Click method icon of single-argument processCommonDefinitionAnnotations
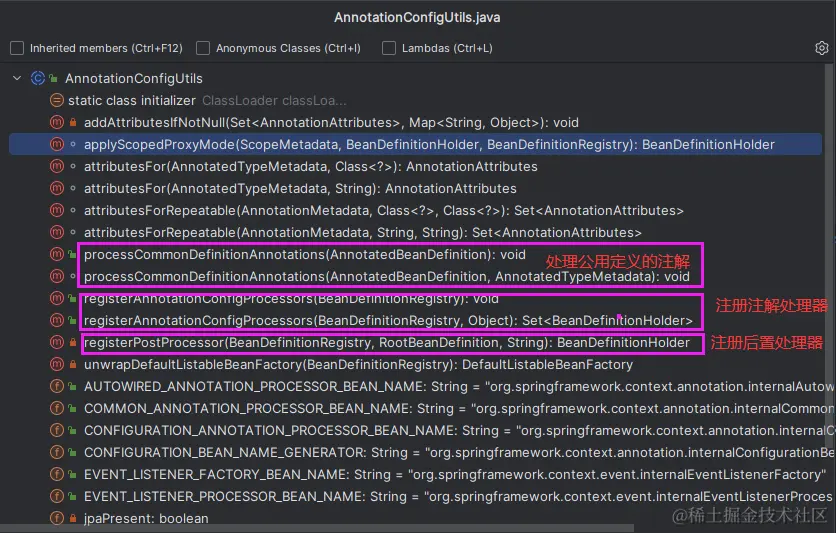This screenshot has width=836, height=533. click(x=57, y=254)
